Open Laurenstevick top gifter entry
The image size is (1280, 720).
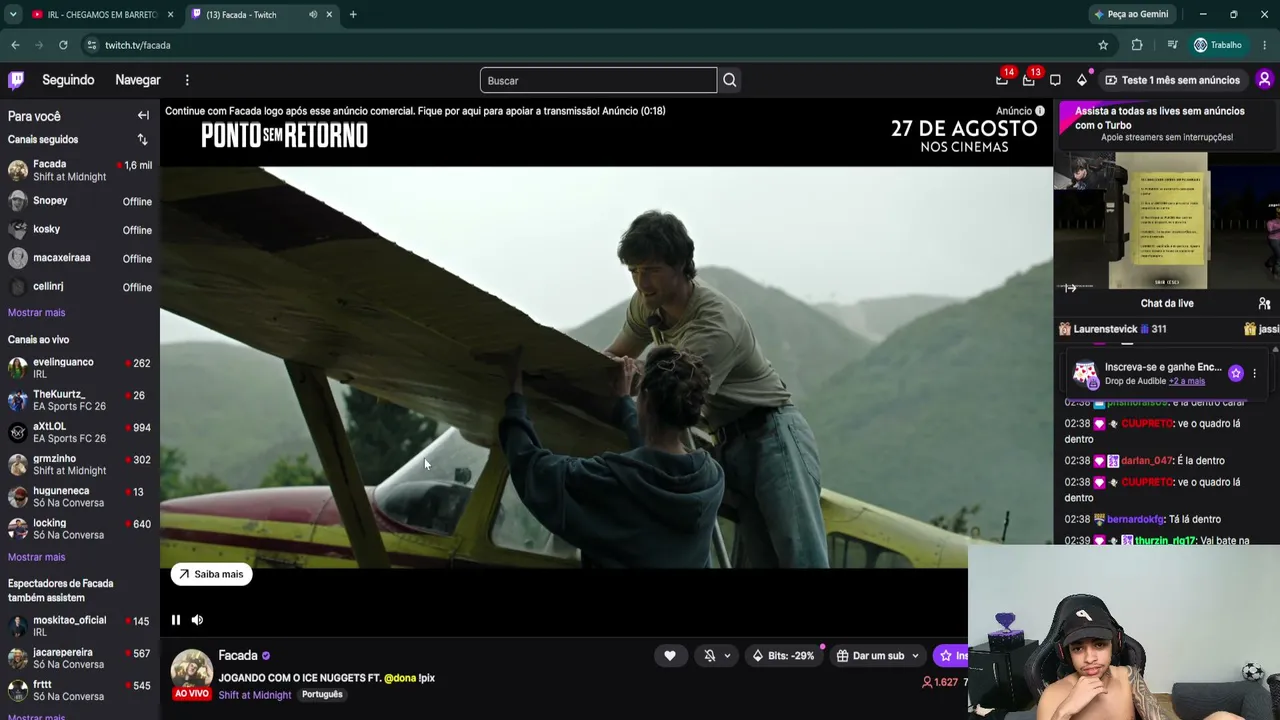[x=1112, y=329]
